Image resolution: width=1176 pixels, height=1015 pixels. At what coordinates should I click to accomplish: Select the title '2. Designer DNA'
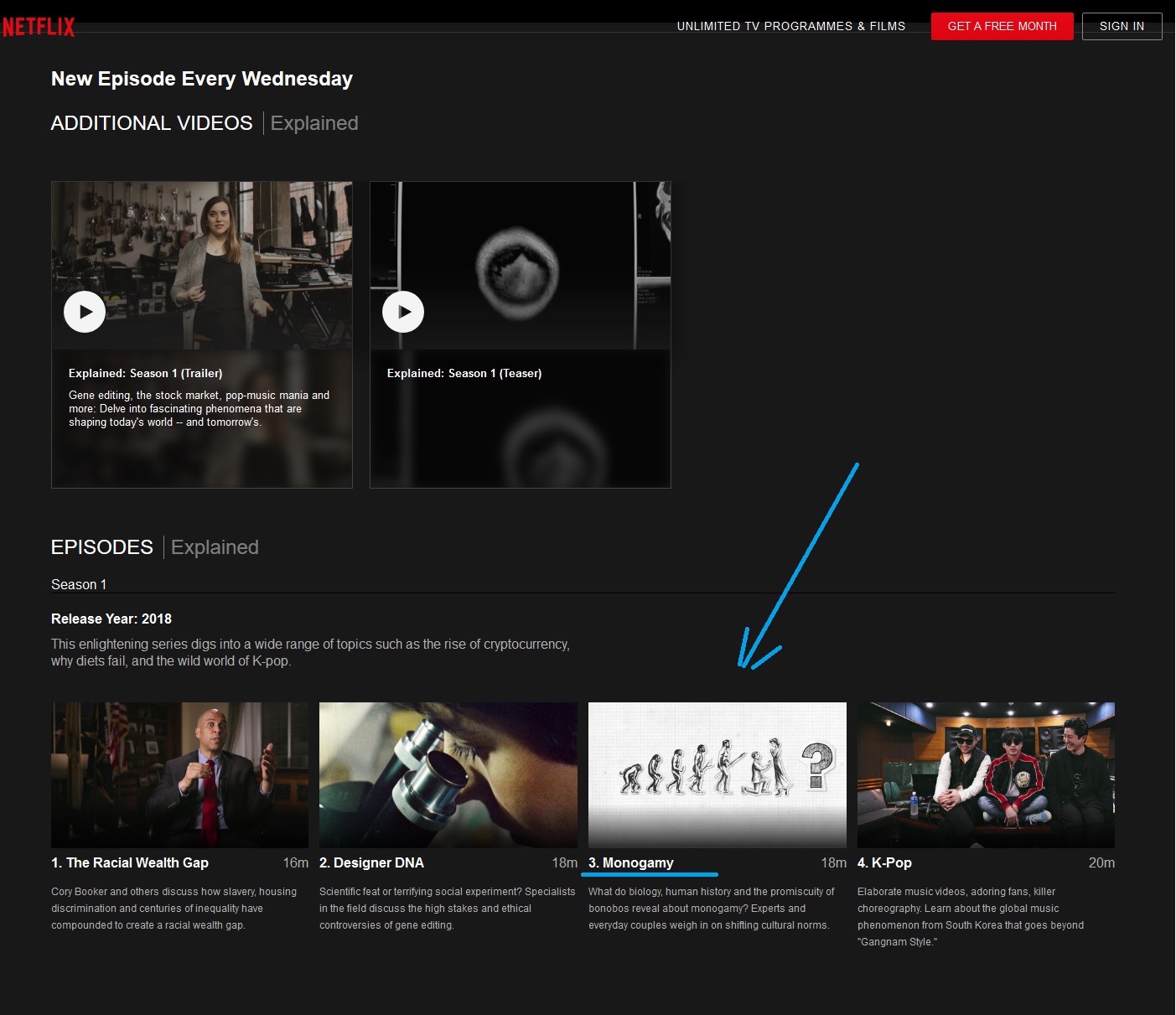(371, 862)
